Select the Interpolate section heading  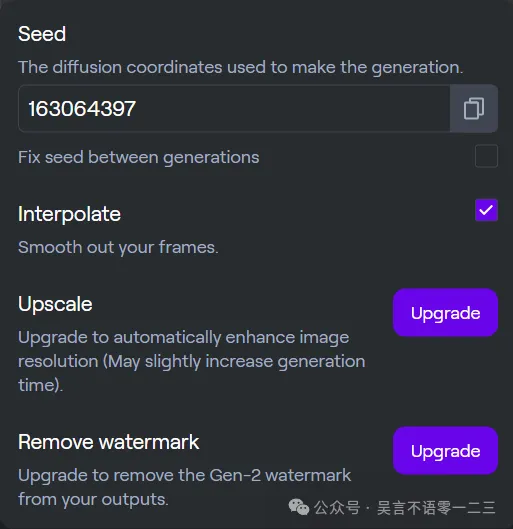[x=69, y=214]
